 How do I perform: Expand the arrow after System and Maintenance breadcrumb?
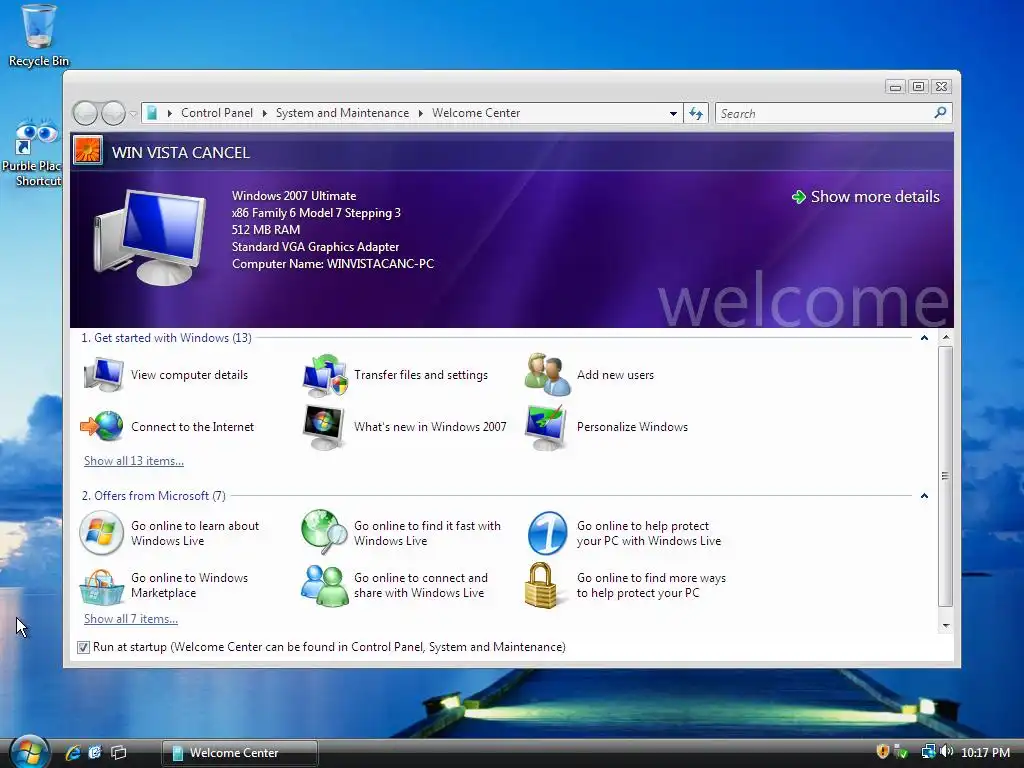tap(421, 113)
